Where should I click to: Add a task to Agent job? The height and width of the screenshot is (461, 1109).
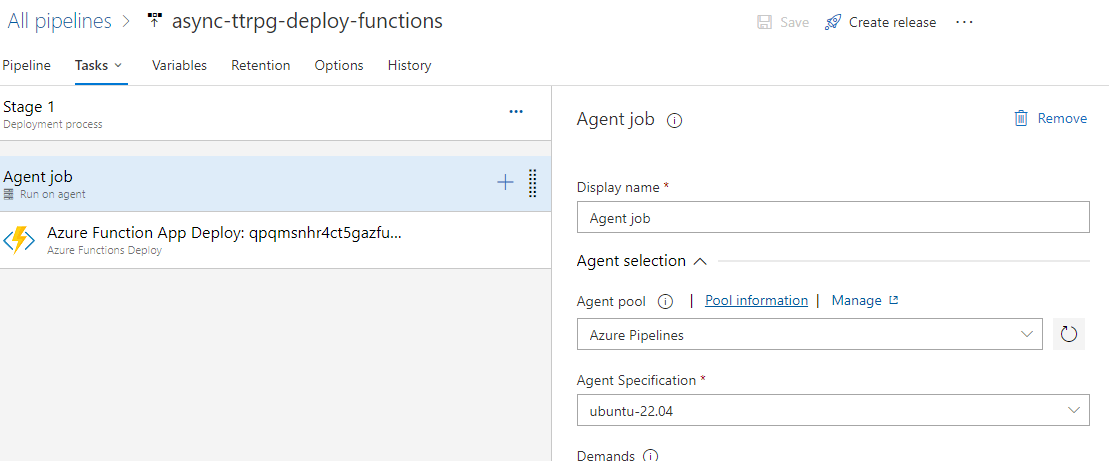(x=505, y=183)
